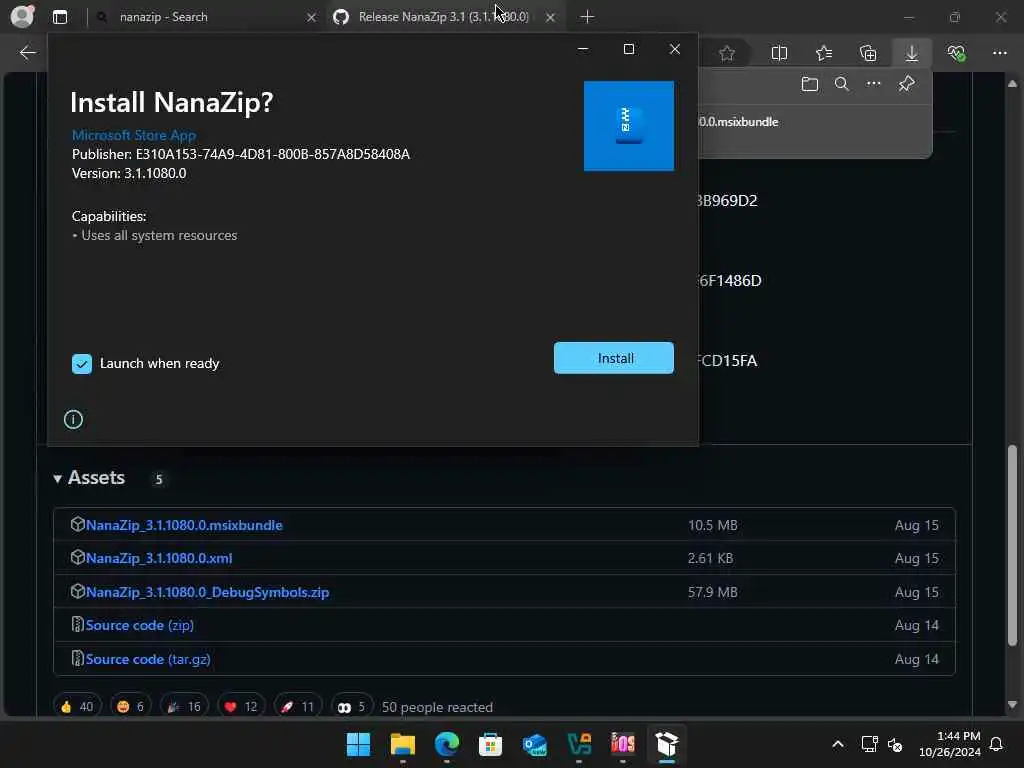Screen dimensions: 1024x768
Task: Open the taskbar clock and date
Action: [x=949, y=744]
